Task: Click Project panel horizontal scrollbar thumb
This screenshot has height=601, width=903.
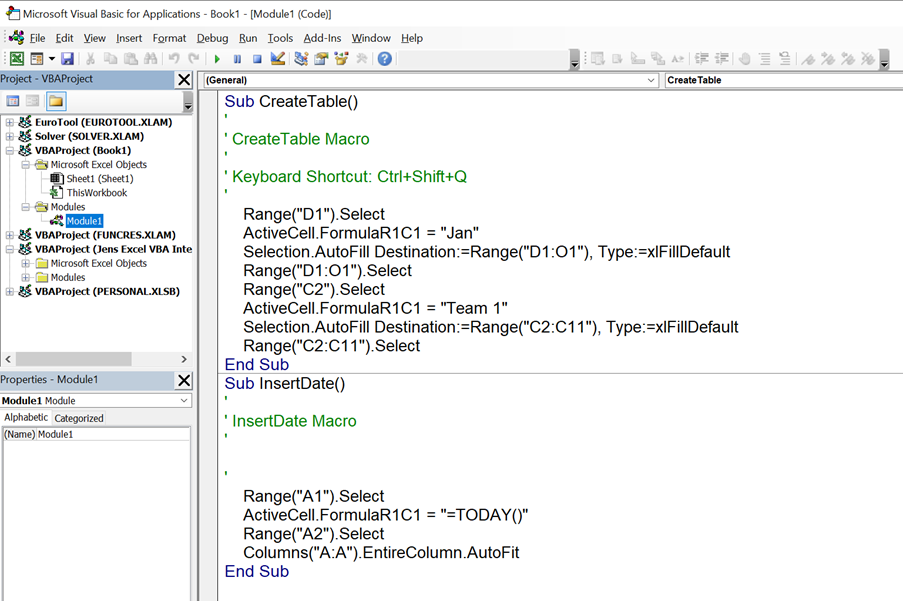Action: point(74,359)
